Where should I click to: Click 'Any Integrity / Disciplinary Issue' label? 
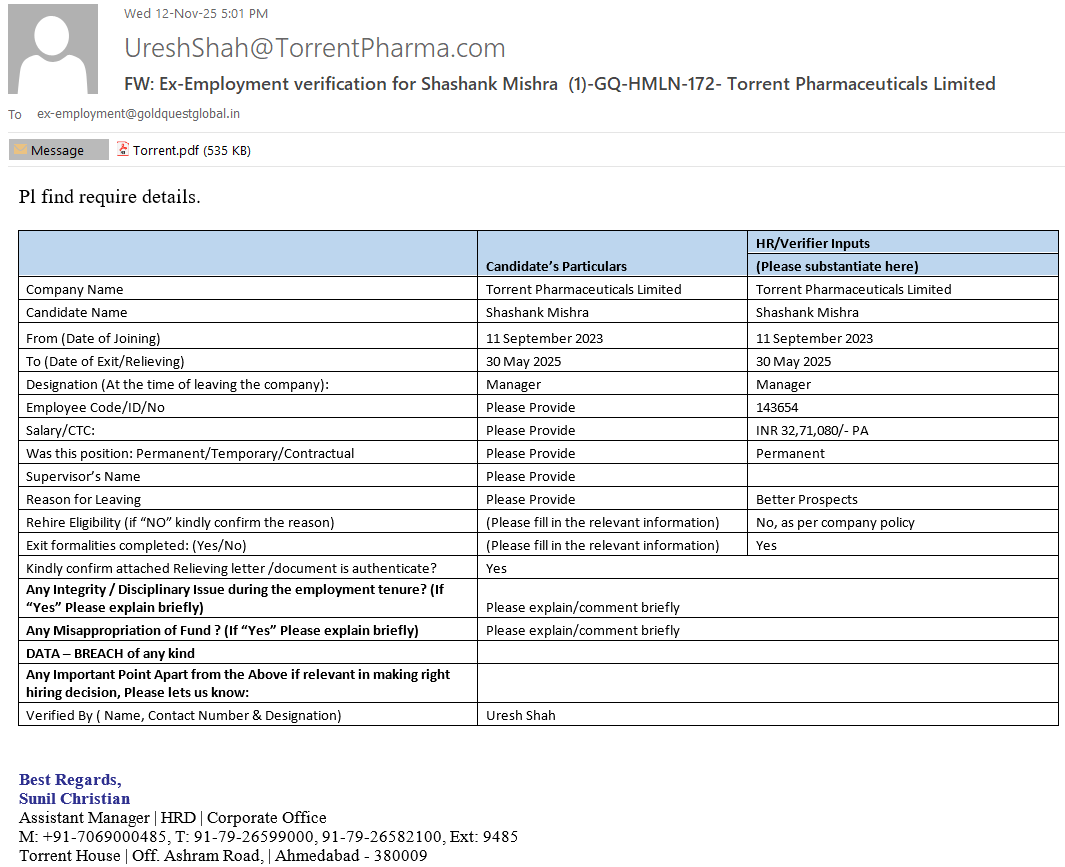[x=234, y=599]
